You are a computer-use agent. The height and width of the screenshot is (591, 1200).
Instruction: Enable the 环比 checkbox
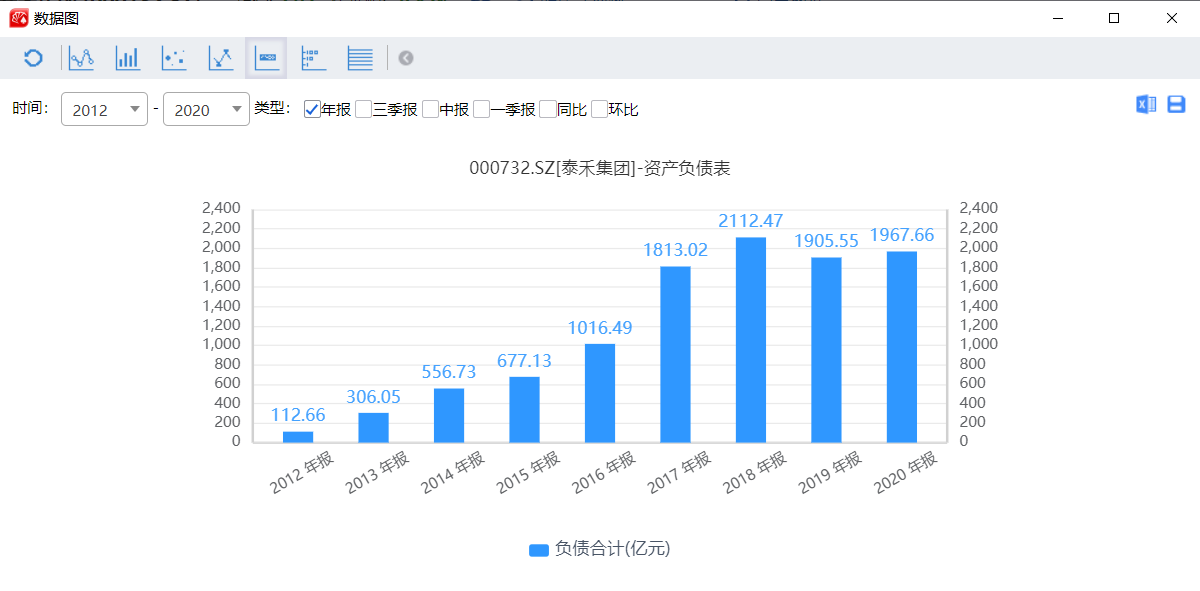coord(600,109)
